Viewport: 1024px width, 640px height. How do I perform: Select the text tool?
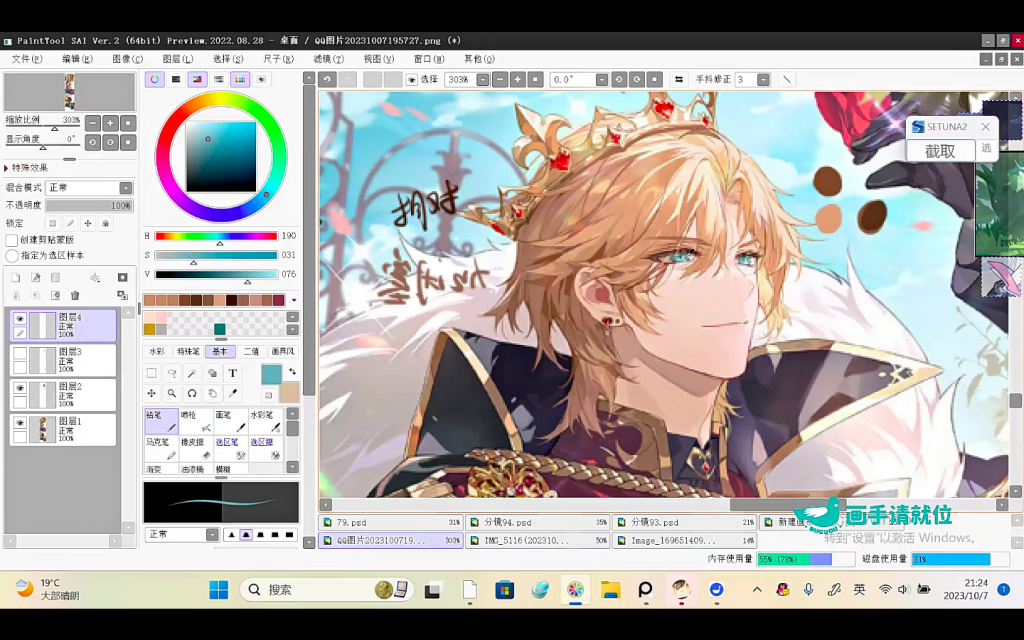(x=233, y=373)
